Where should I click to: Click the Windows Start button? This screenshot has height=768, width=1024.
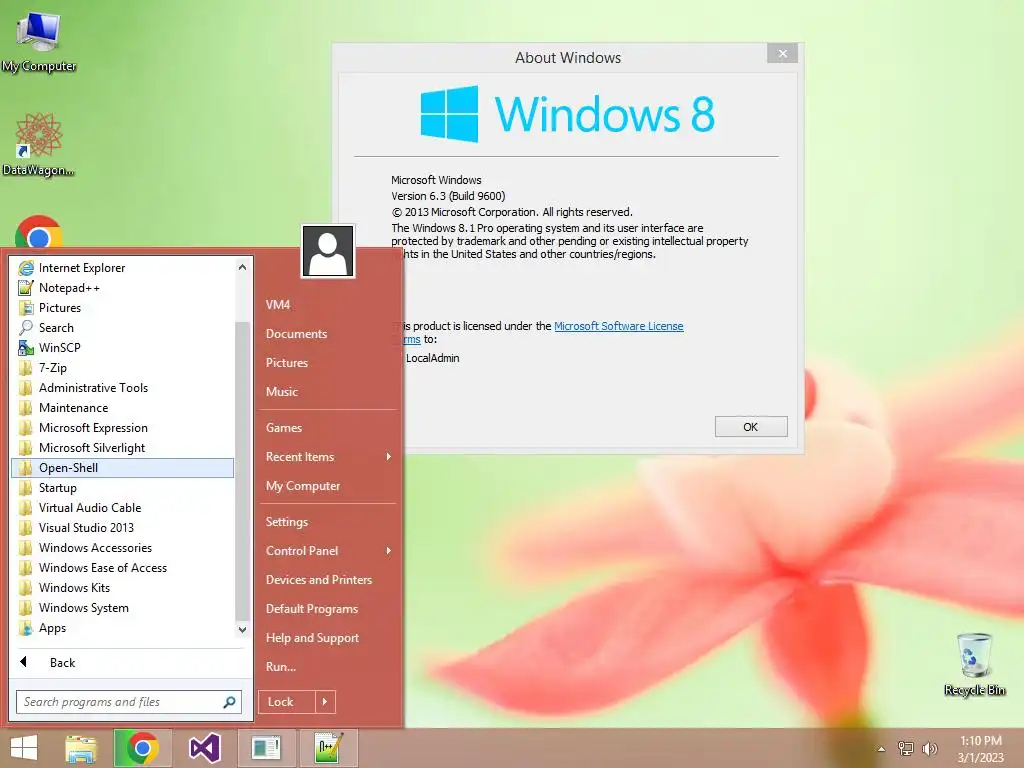(24, 748)
